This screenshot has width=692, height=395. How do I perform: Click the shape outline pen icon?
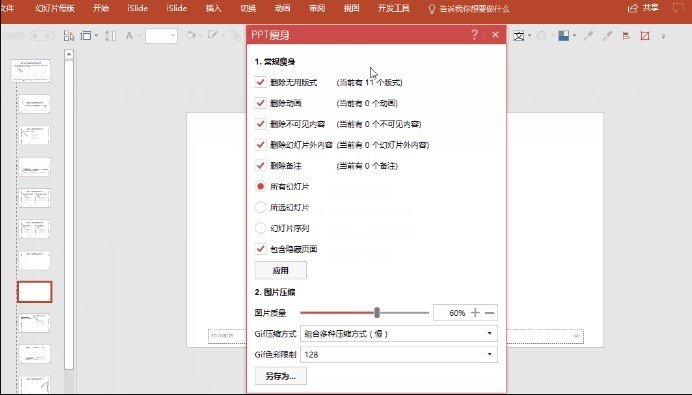click(x=213, y=35)
